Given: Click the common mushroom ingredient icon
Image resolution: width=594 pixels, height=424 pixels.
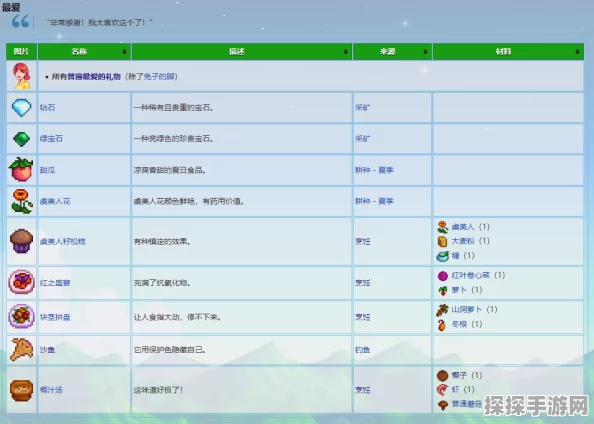Looking at the screenshot, I should pos(442,405).
